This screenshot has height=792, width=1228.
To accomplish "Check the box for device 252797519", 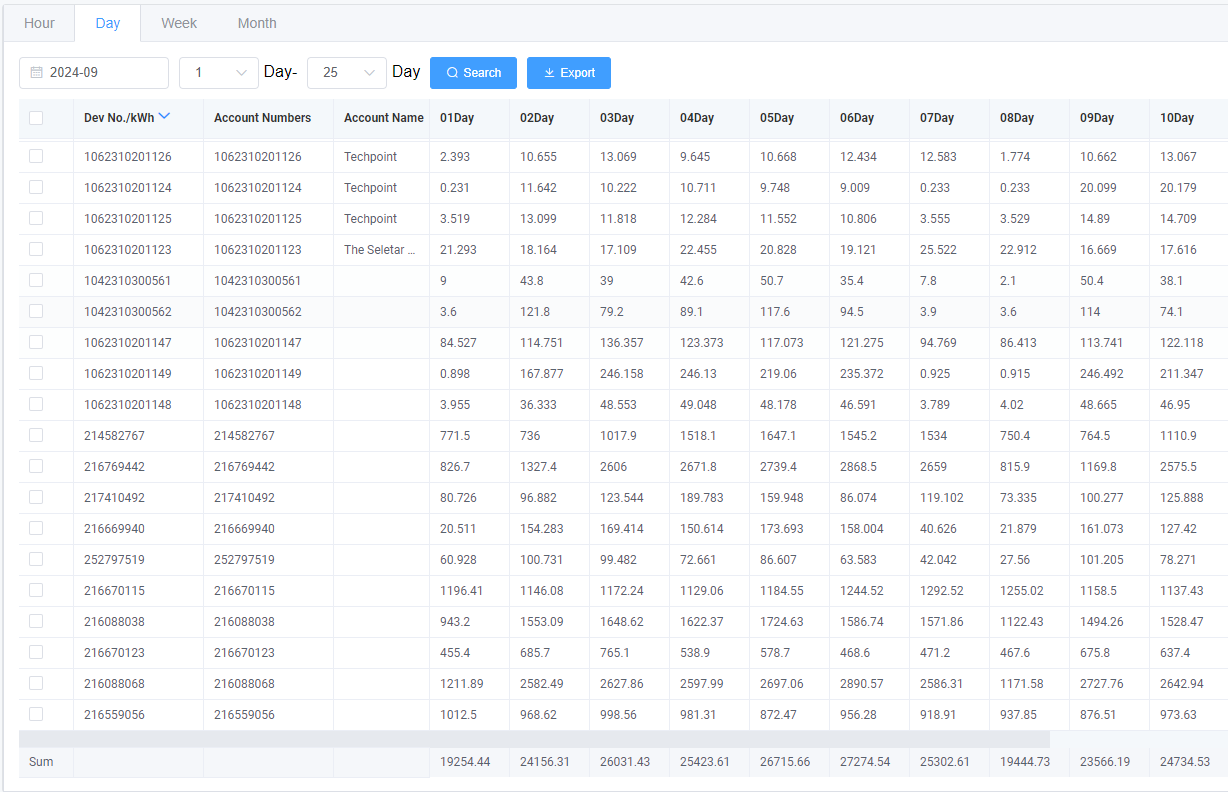I will click(36, 559).
